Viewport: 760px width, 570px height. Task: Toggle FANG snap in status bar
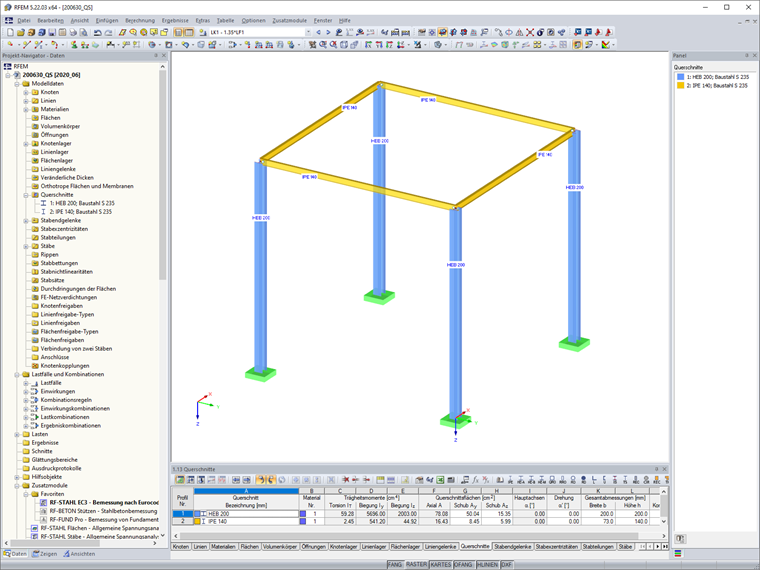pos(395,565)
